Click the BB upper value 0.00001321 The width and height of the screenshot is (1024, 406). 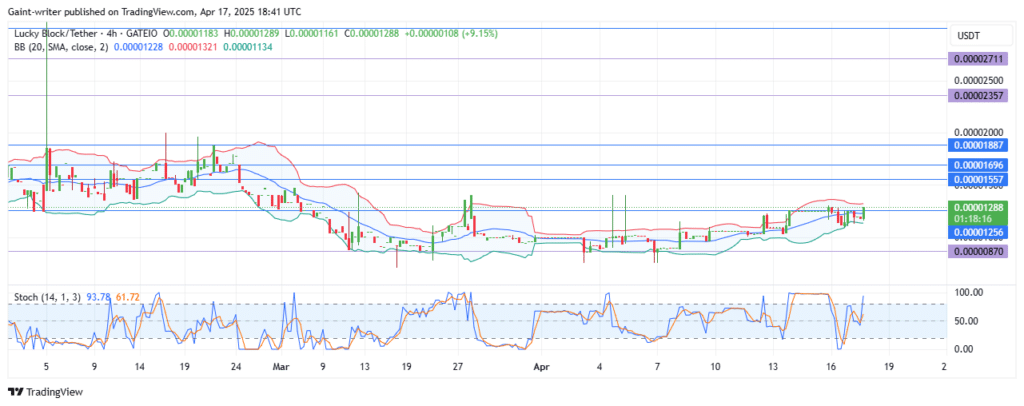coord(194,46)
